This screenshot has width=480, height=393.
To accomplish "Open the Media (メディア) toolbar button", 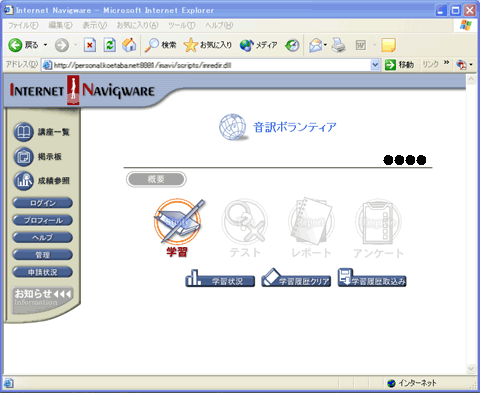I will coord(258,45).
